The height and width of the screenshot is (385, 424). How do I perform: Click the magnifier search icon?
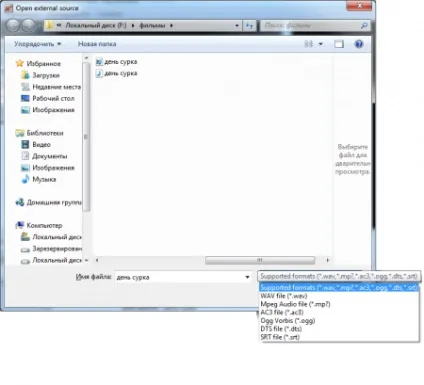364,25
